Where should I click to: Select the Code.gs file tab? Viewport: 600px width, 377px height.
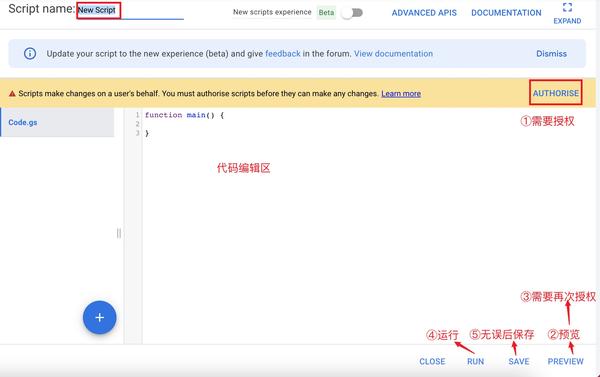tap(57, 122)
